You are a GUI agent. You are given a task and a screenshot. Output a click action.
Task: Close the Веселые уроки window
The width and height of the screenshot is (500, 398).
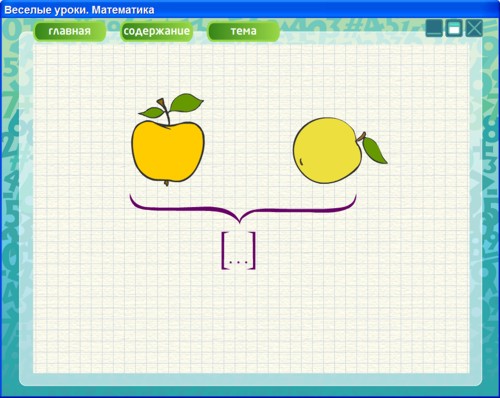(474, 28)
